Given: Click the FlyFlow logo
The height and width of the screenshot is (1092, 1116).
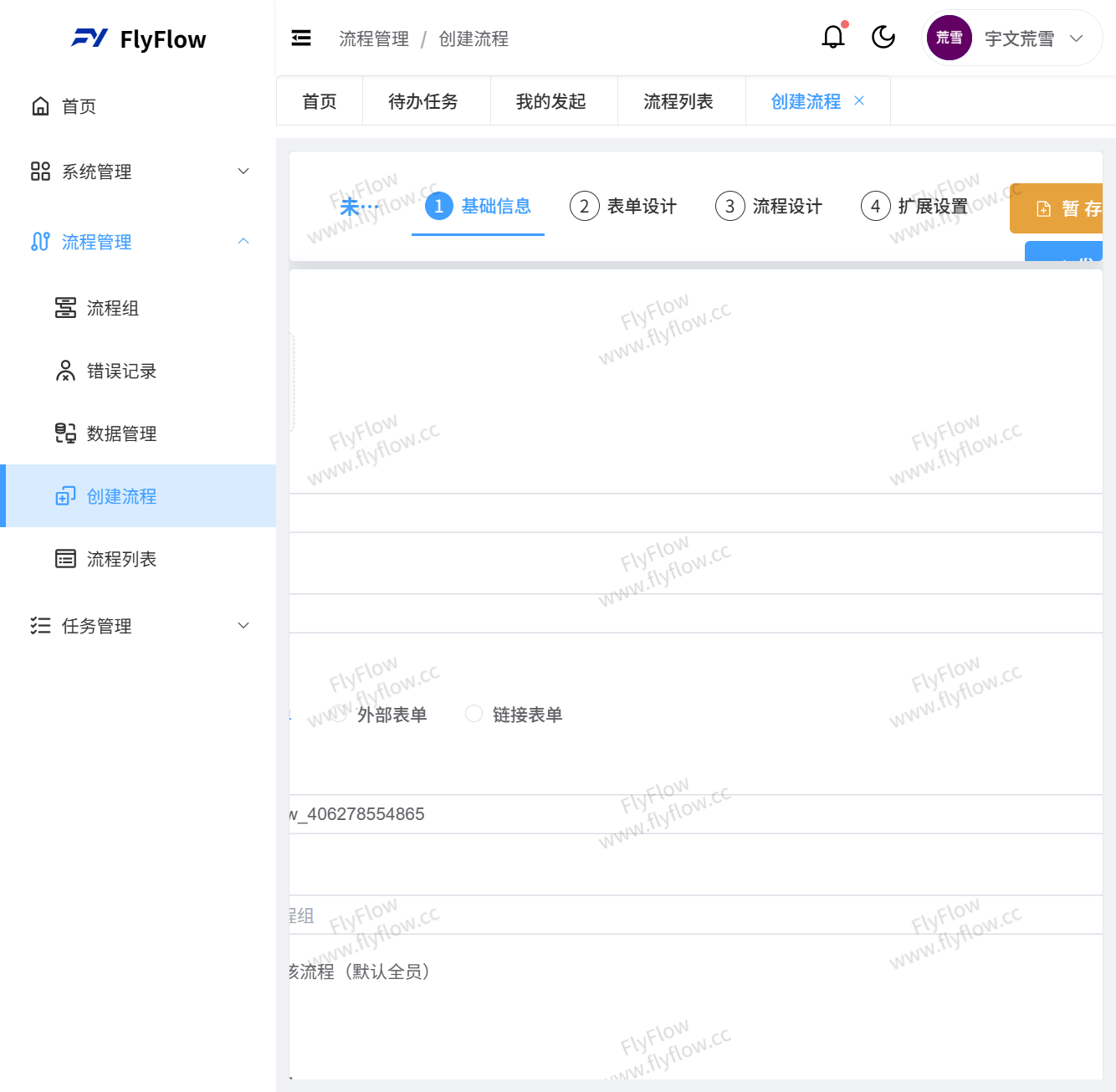Looking at the screenshot, I should pos(138,38).
